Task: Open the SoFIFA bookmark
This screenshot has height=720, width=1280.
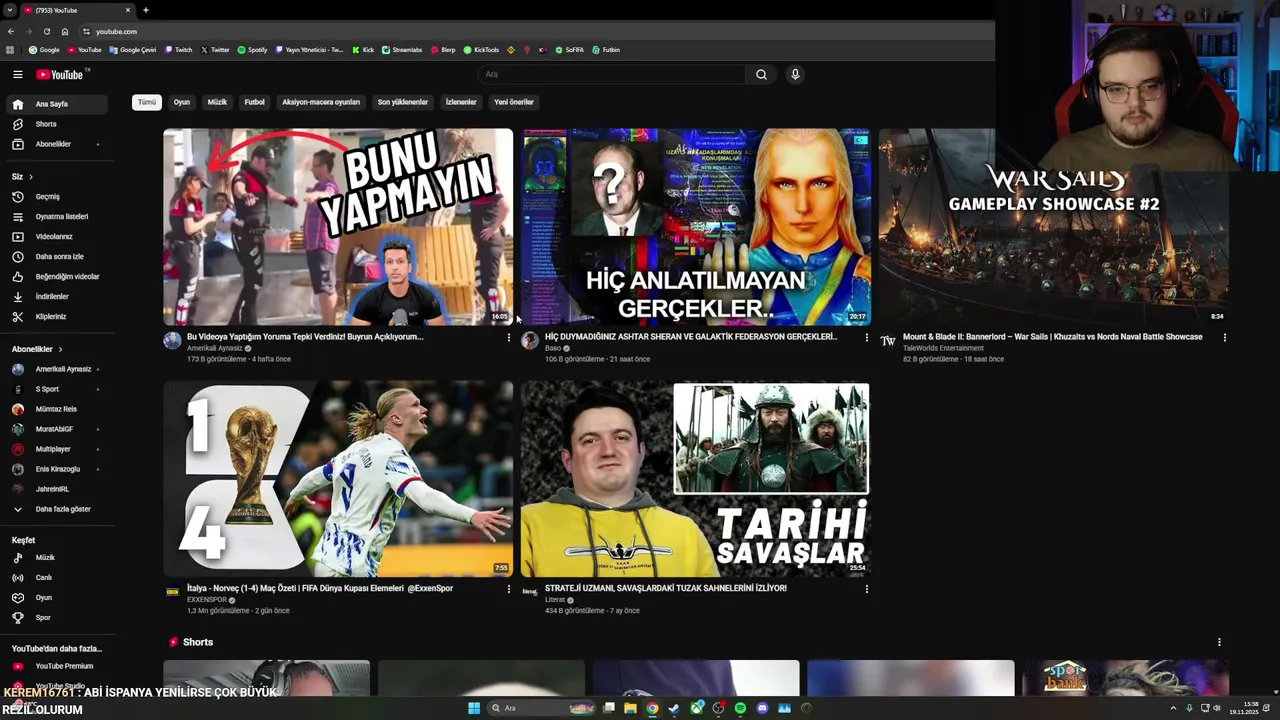Action: [x=569, y=50]
